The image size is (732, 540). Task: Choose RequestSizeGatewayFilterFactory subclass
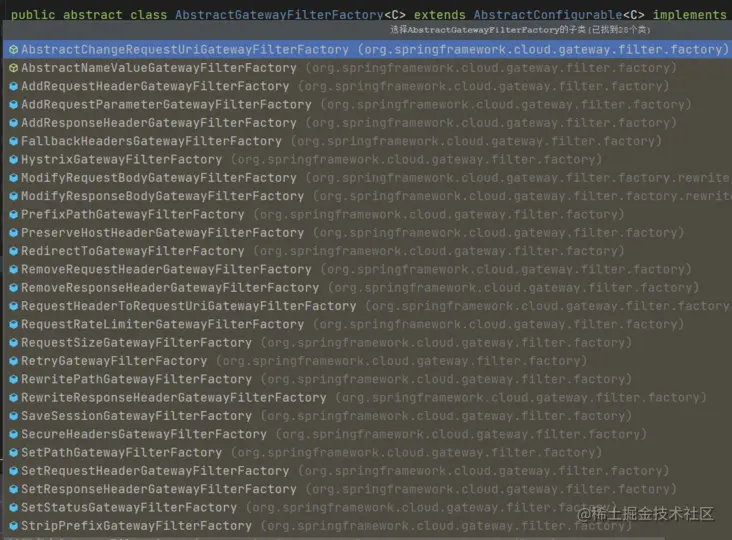click(367, 343)
